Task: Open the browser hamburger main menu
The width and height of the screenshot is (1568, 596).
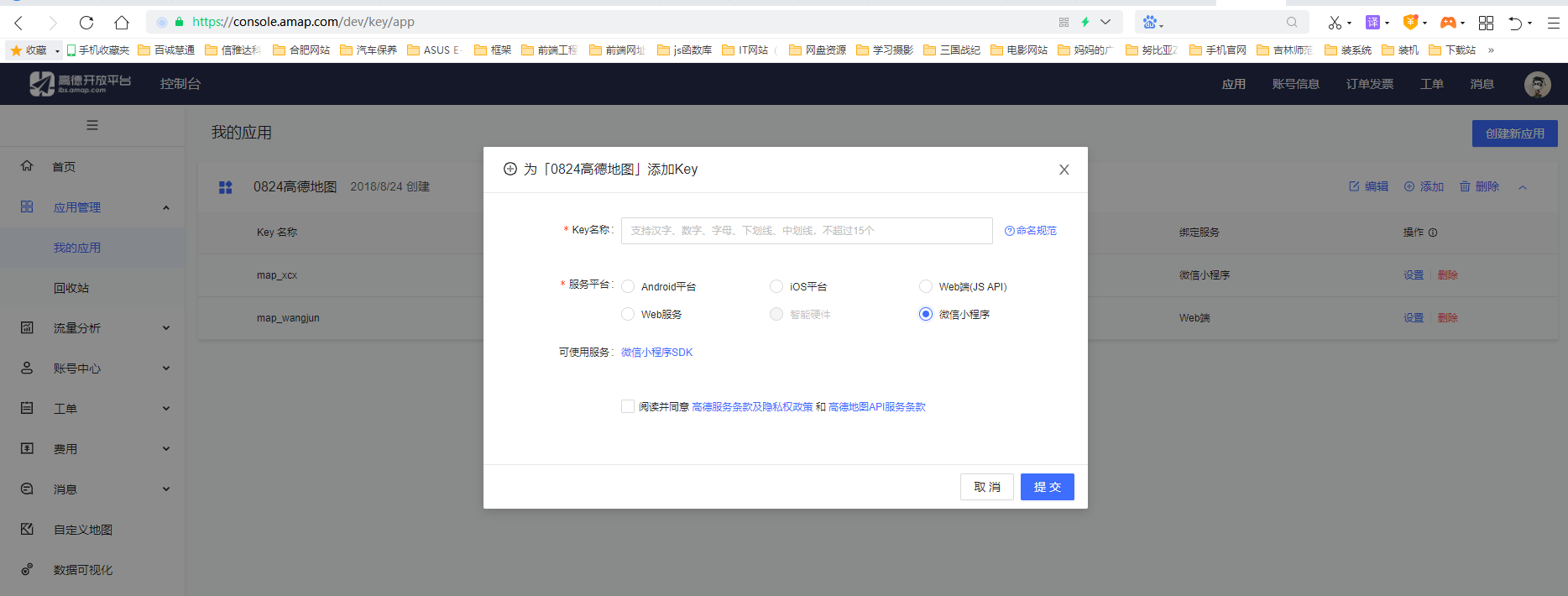Action: [x=1554, y=23]
